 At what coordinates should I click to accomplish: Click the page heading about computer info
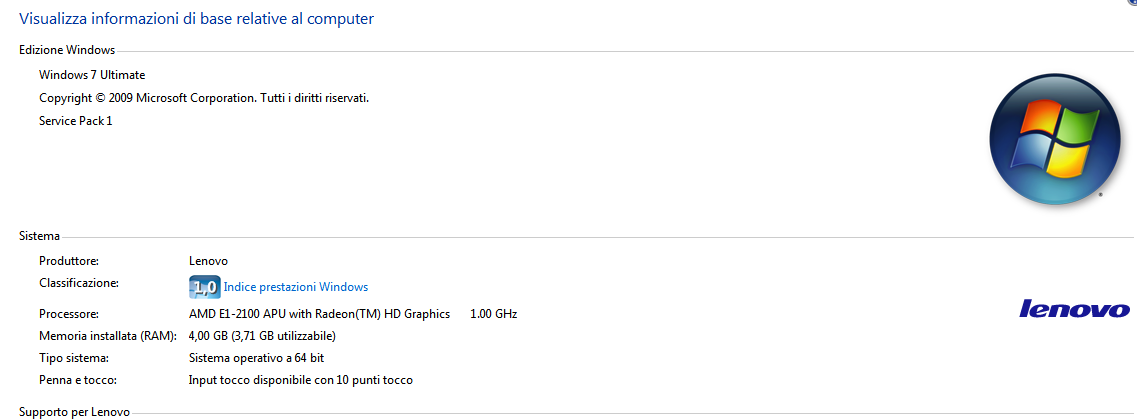(197, 19)
